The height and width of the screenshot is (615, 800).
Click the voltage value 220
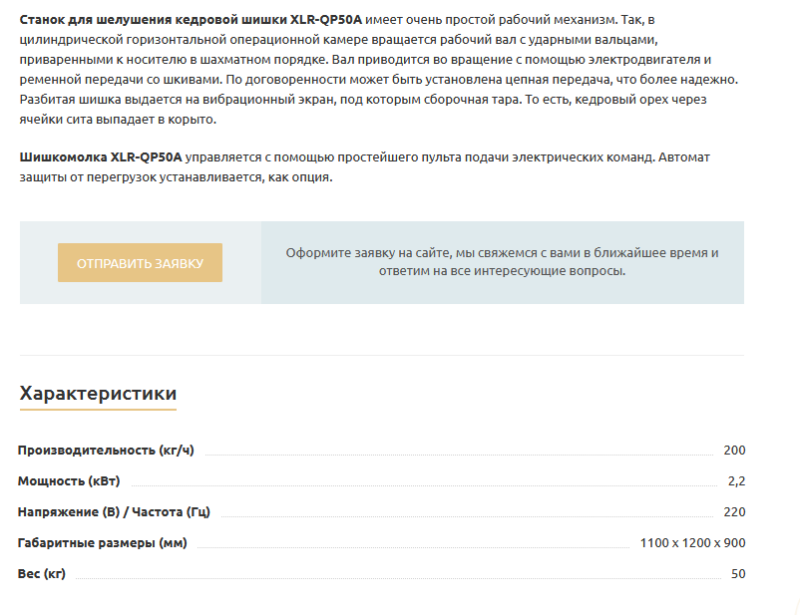734,512
